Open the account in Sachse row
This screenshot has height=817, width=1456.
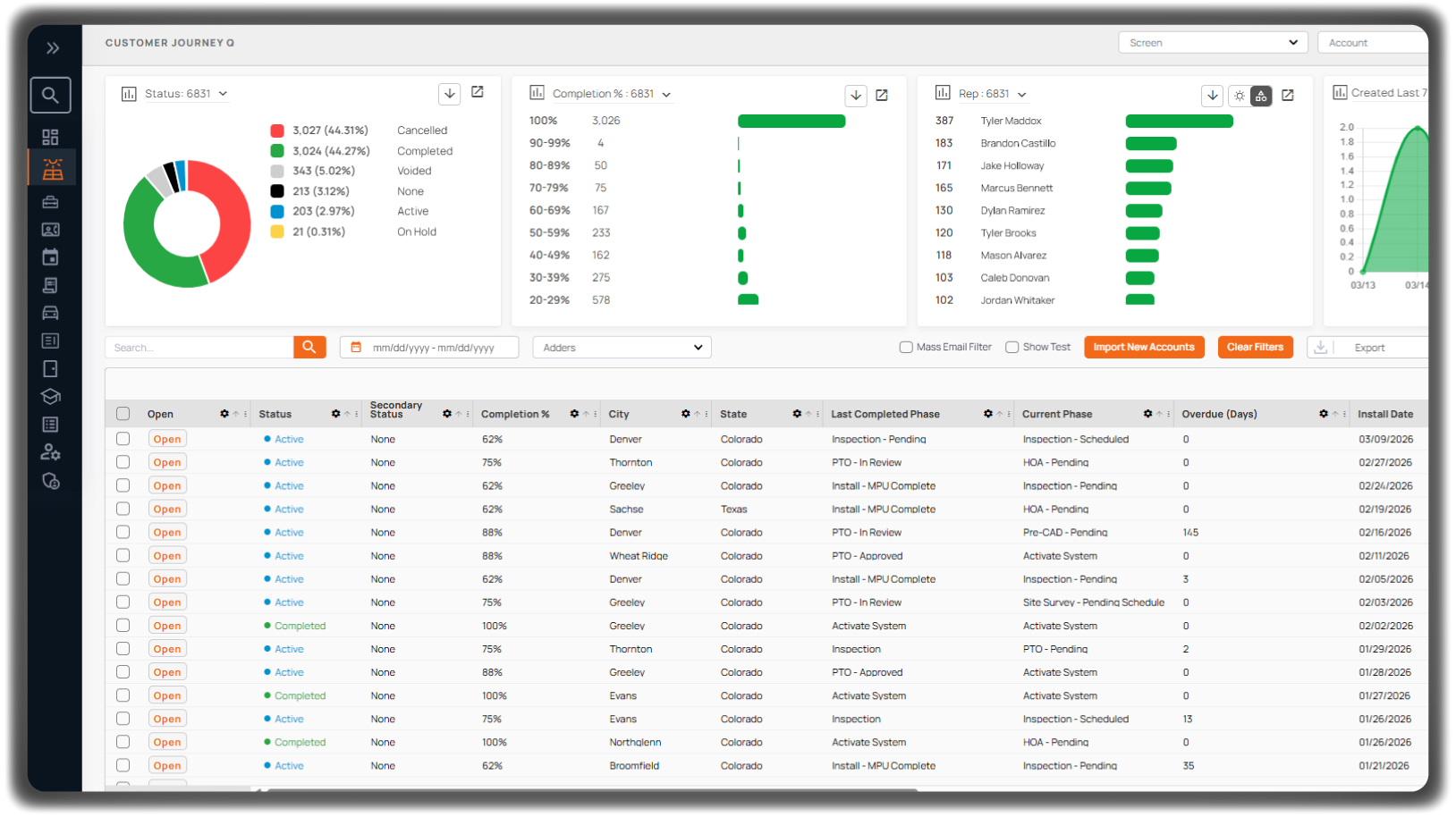[x=167, y=509]
